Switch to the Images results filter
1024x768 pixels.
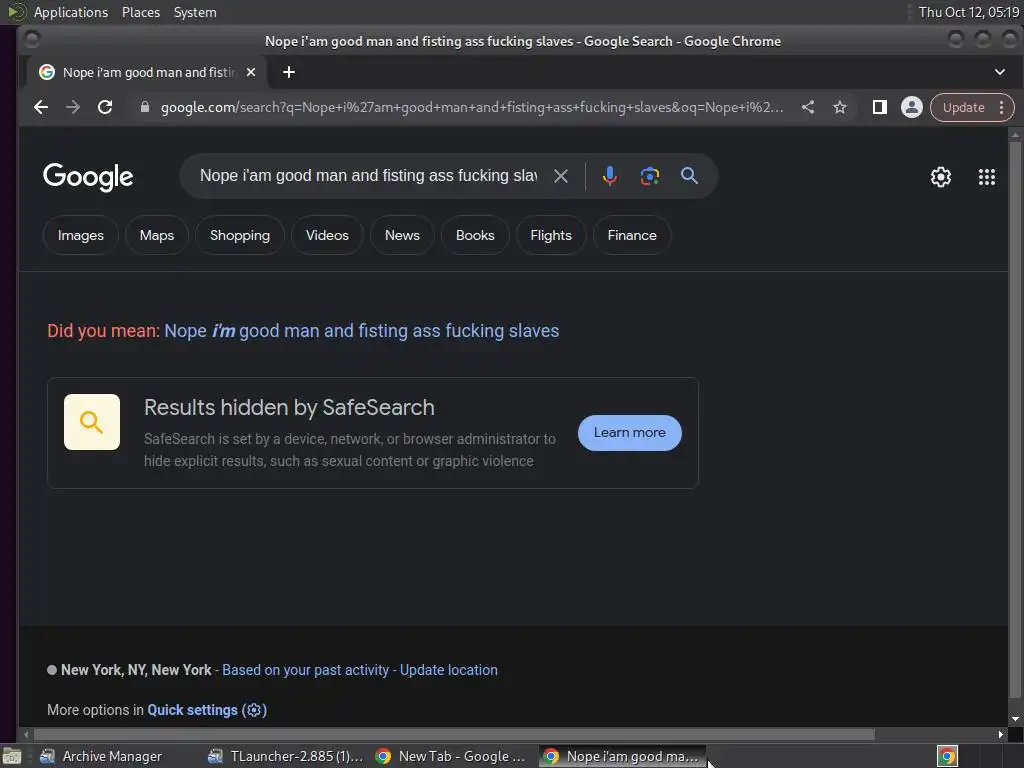81,235
